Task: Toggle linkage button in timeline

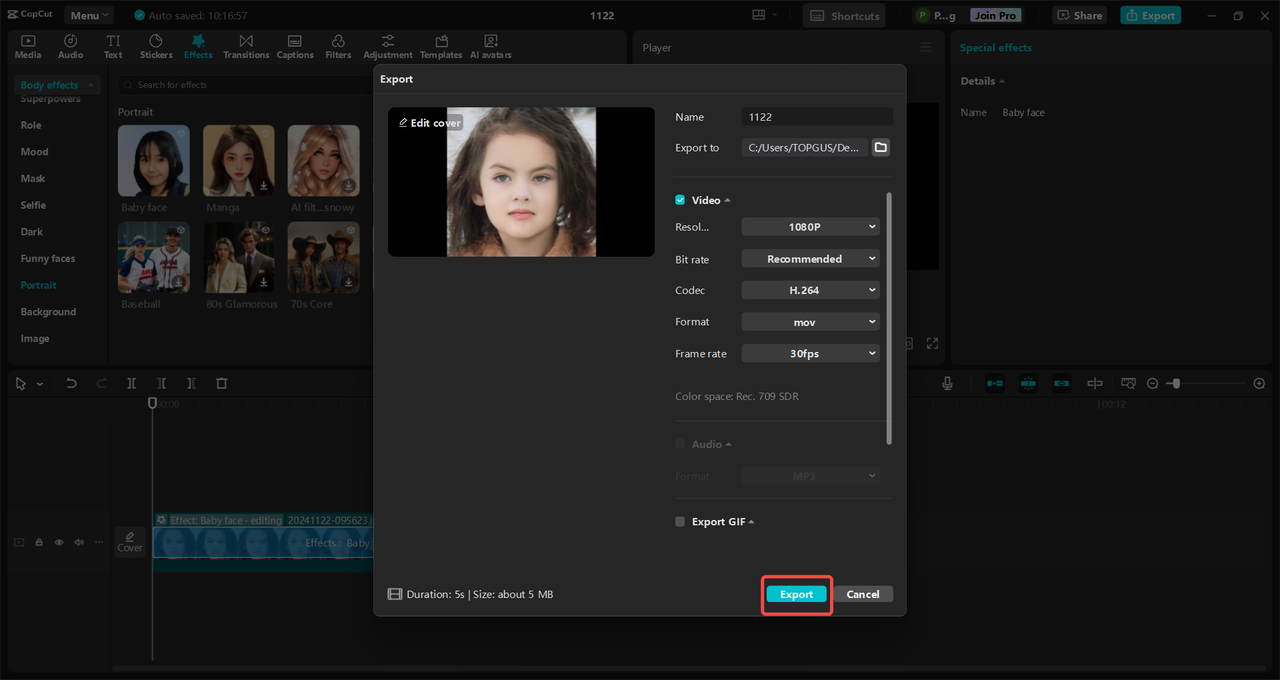Action: coord(1061,383)
